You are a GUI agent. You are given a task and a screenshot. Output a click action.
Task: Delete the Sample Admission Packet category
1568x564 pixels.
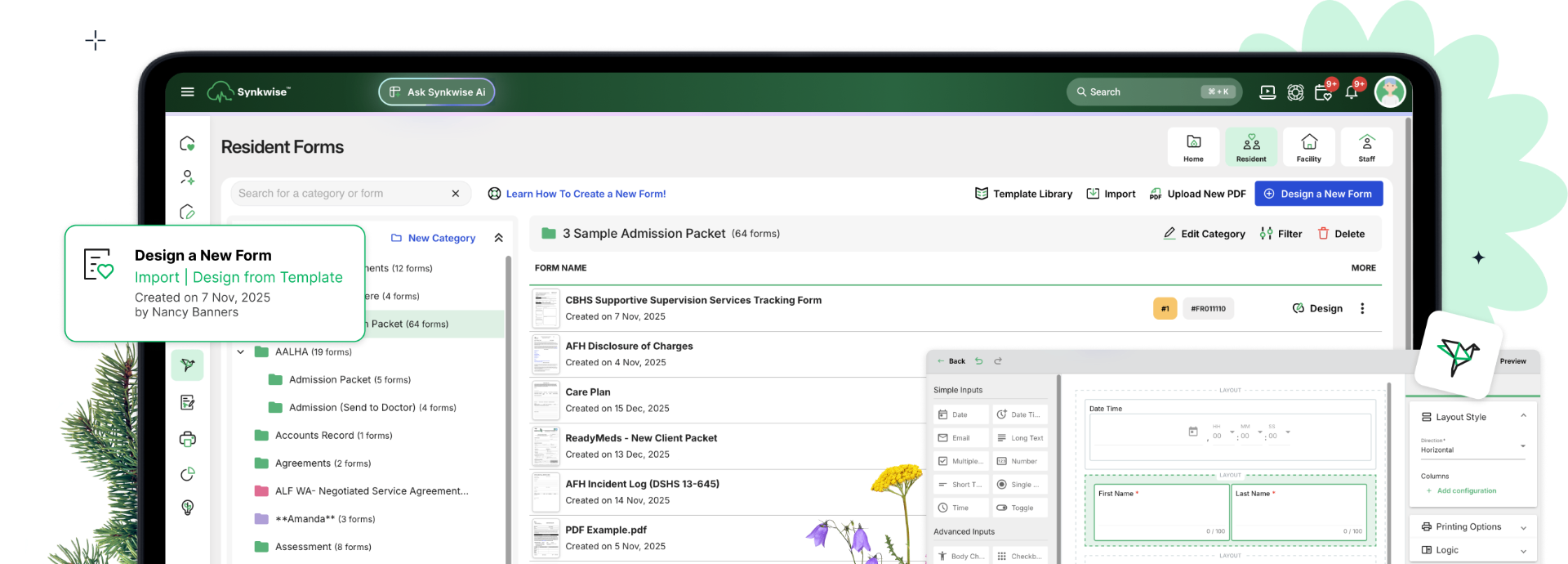click(1341, 234)
